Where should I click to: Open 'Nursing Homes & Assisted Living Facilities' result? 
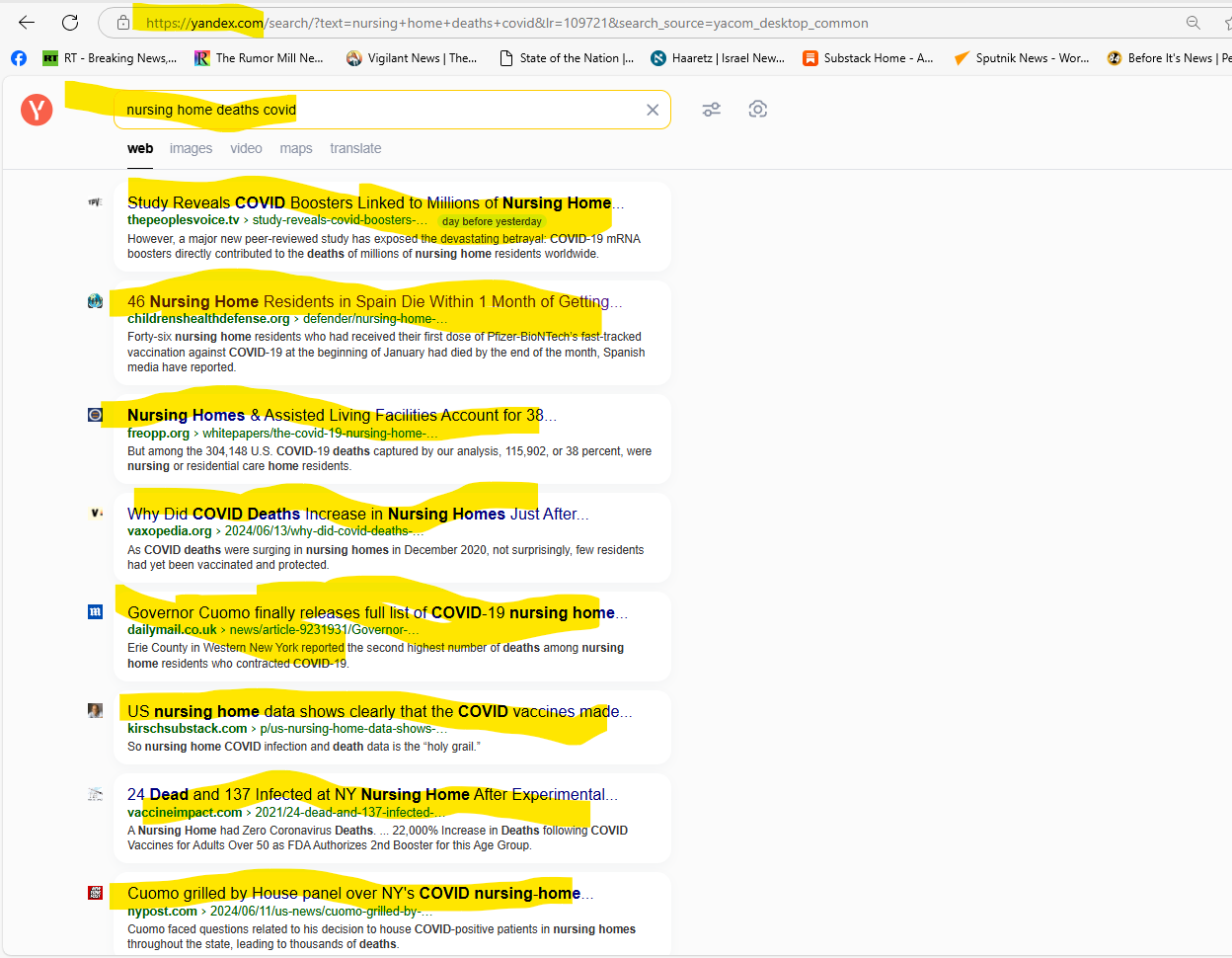(342, 415)
